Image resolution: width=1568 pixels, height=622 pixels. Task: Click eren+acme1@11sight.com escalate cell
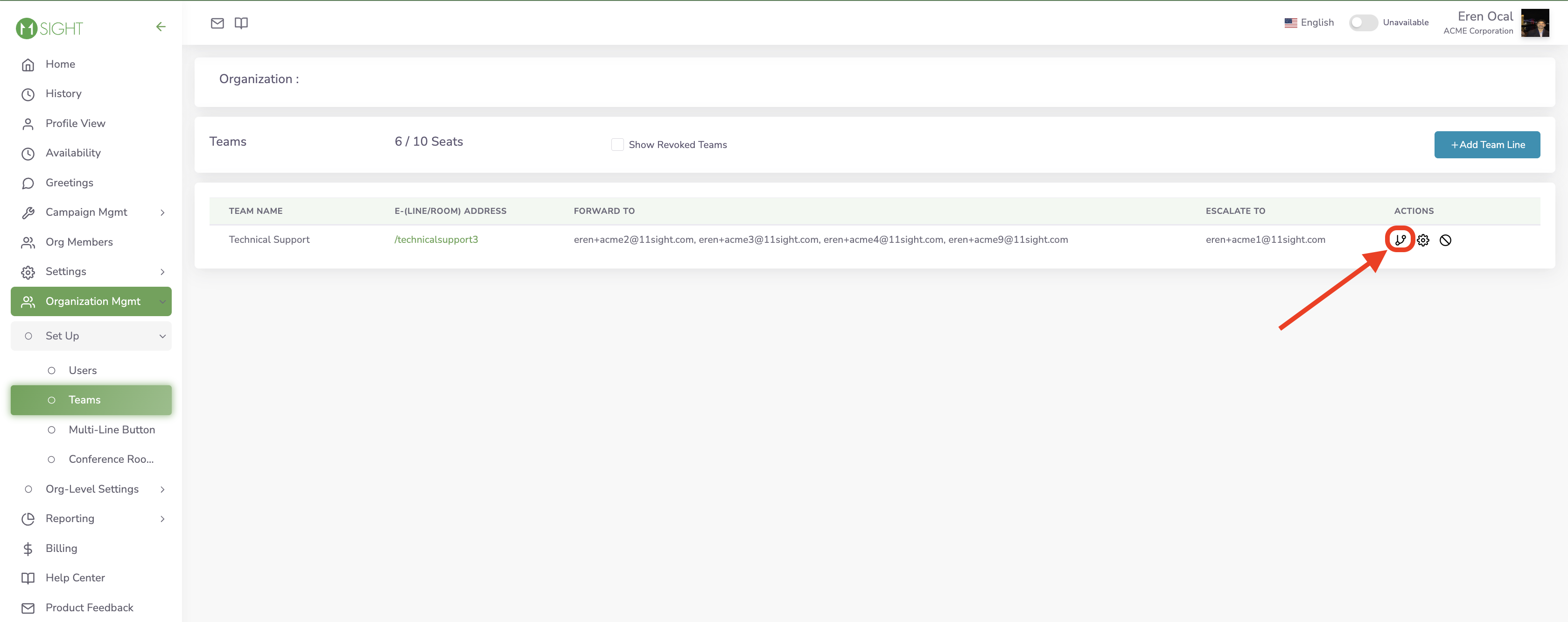(1266, 240)
